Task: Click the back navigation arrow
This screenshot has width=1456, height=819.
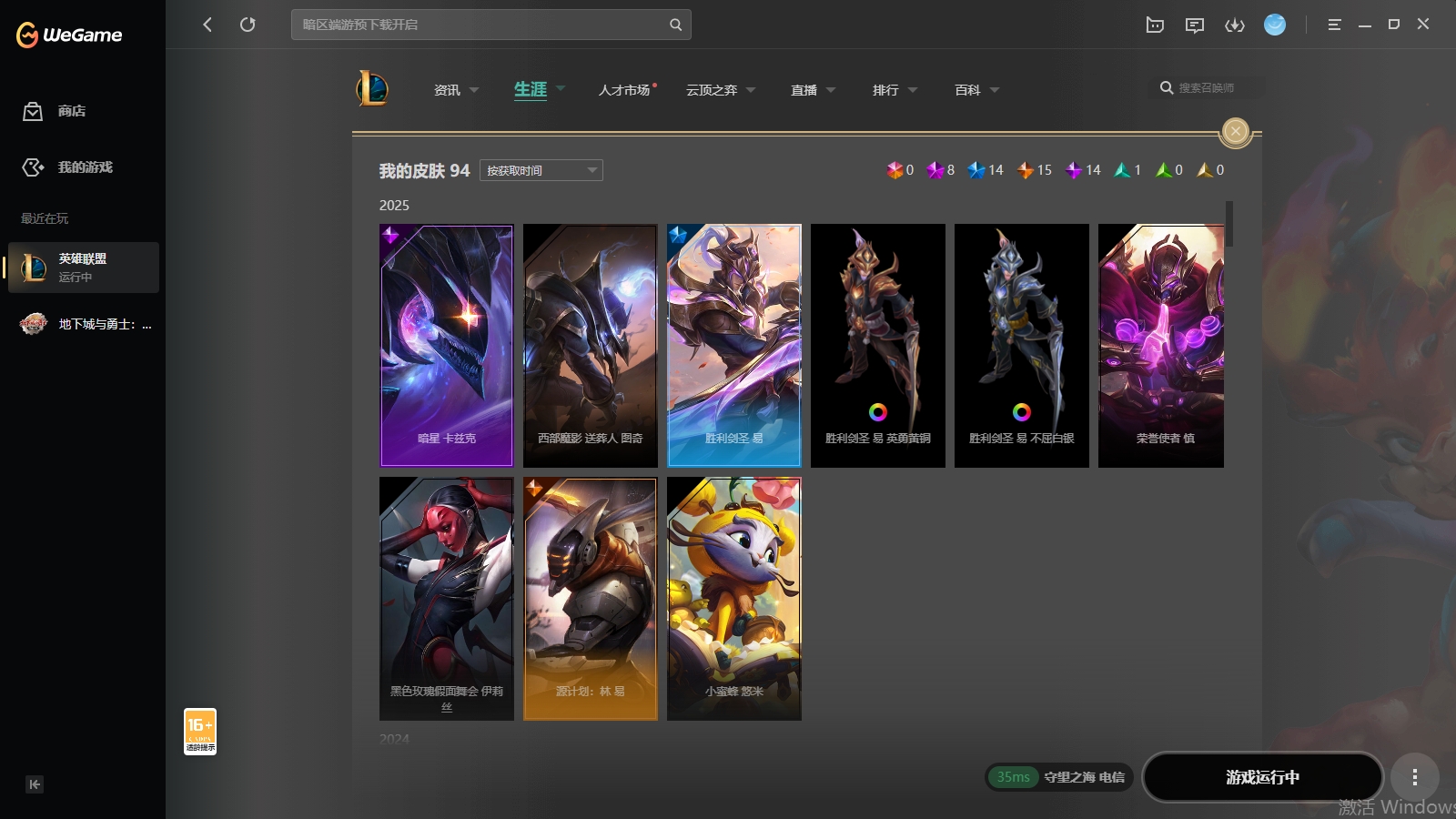Action: click(x=207, y=25)
